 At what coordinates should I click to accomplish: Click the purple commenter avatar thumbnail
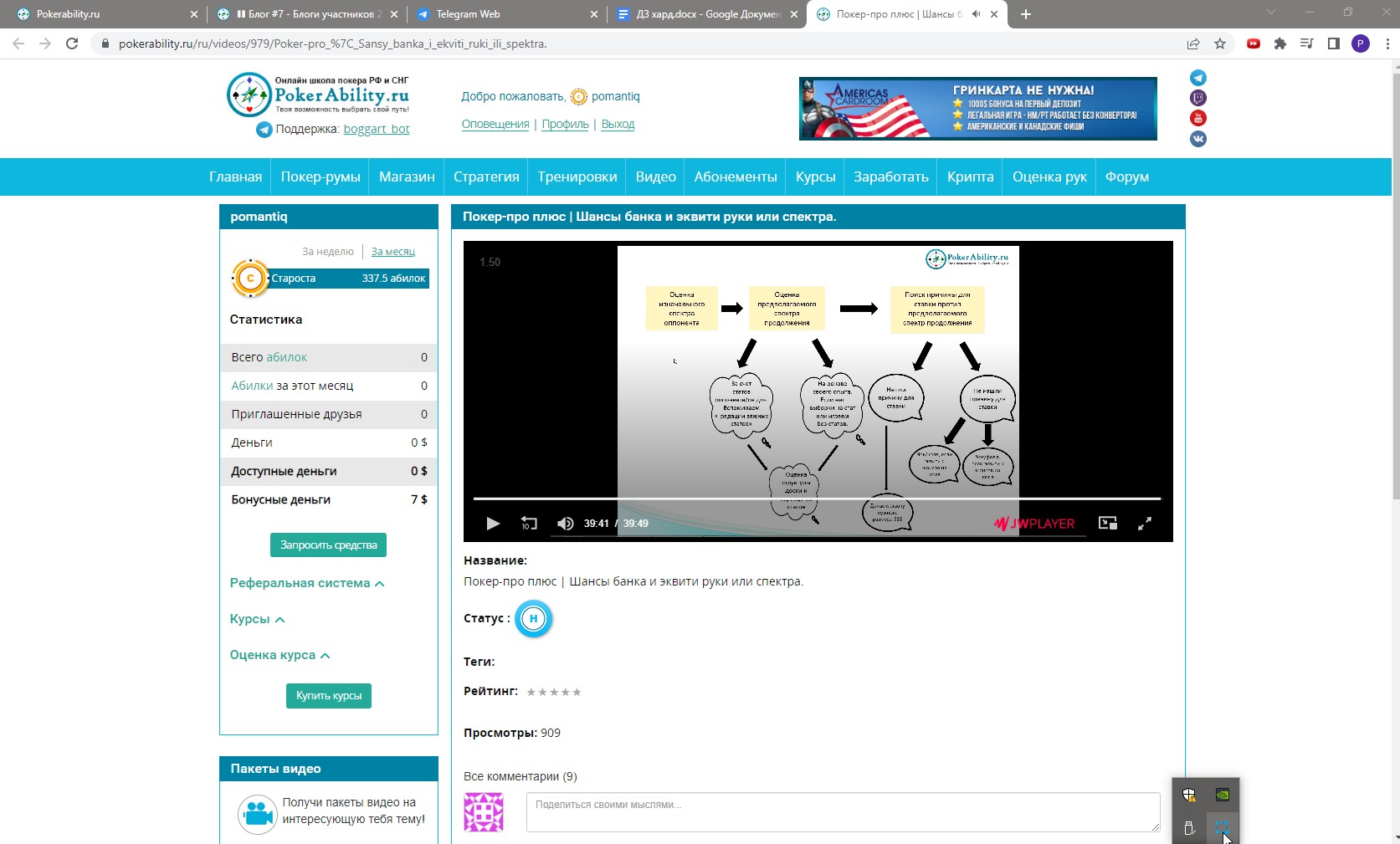484,812
